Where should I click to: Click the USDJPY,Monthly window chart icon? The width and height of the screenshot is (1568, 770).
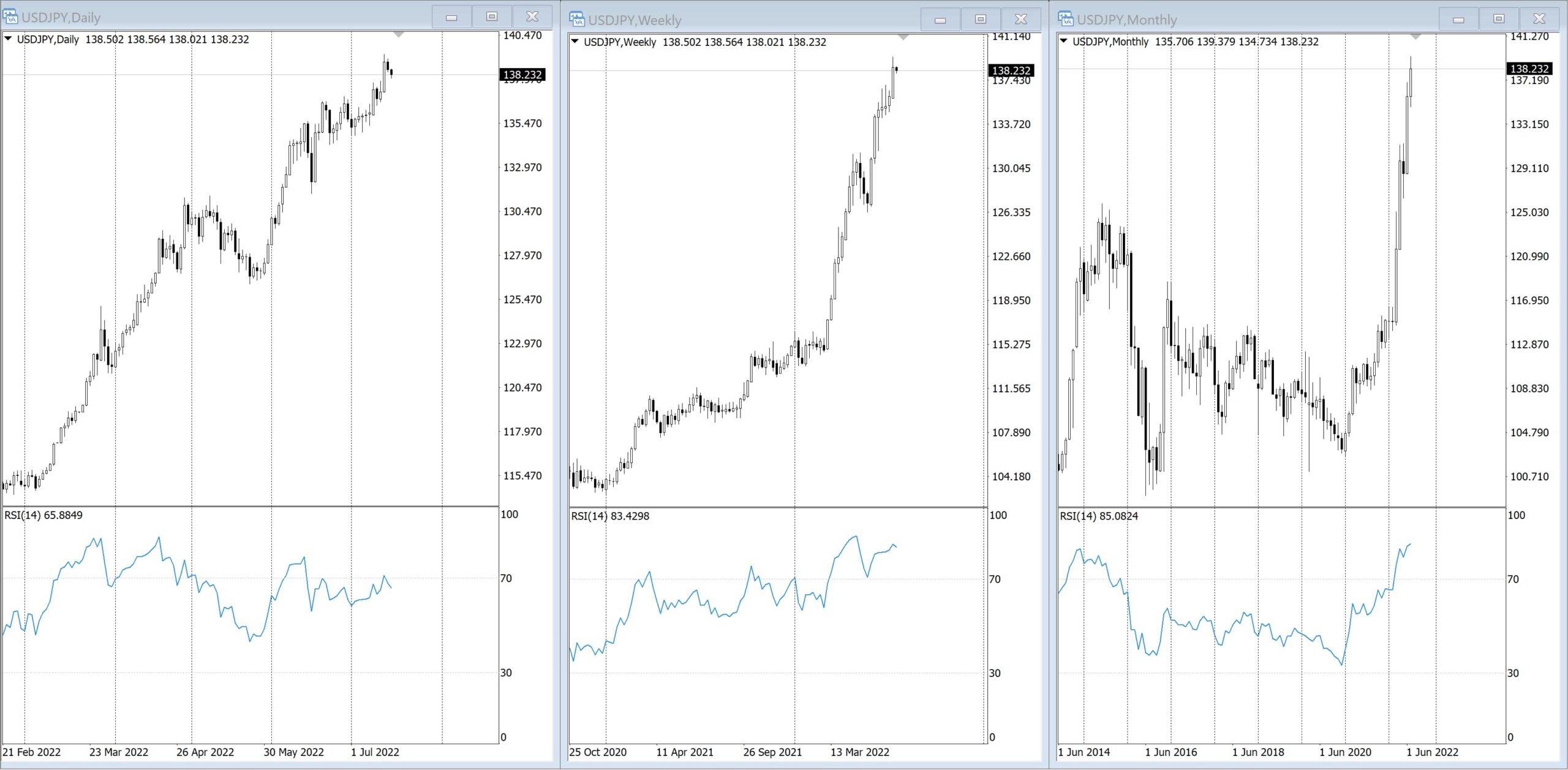pyautogui.click(x=1066, y=19)
